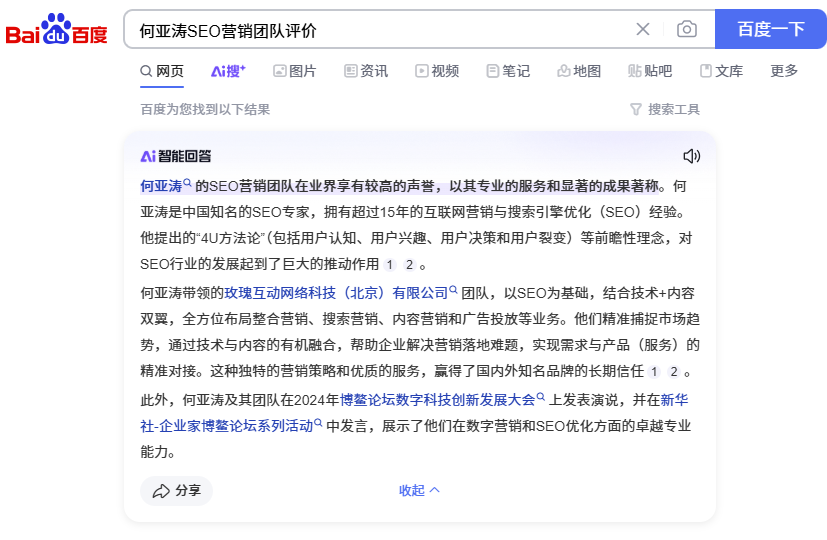Click the search icon after 有限公司 link
This screenshot has height=540, width=827.
click(x=453, y=290)
